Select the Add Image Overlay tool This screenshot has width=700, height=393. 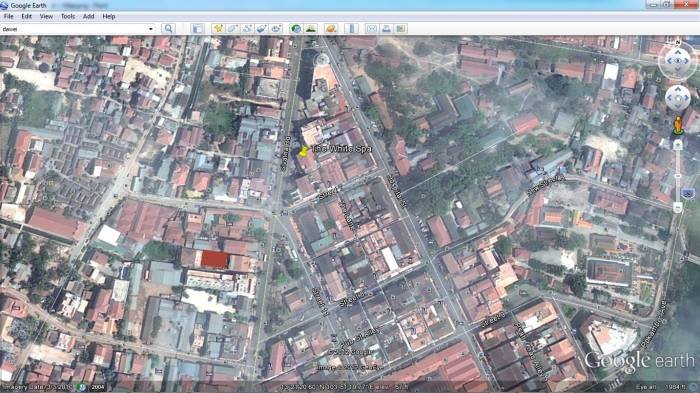[262, 29]
